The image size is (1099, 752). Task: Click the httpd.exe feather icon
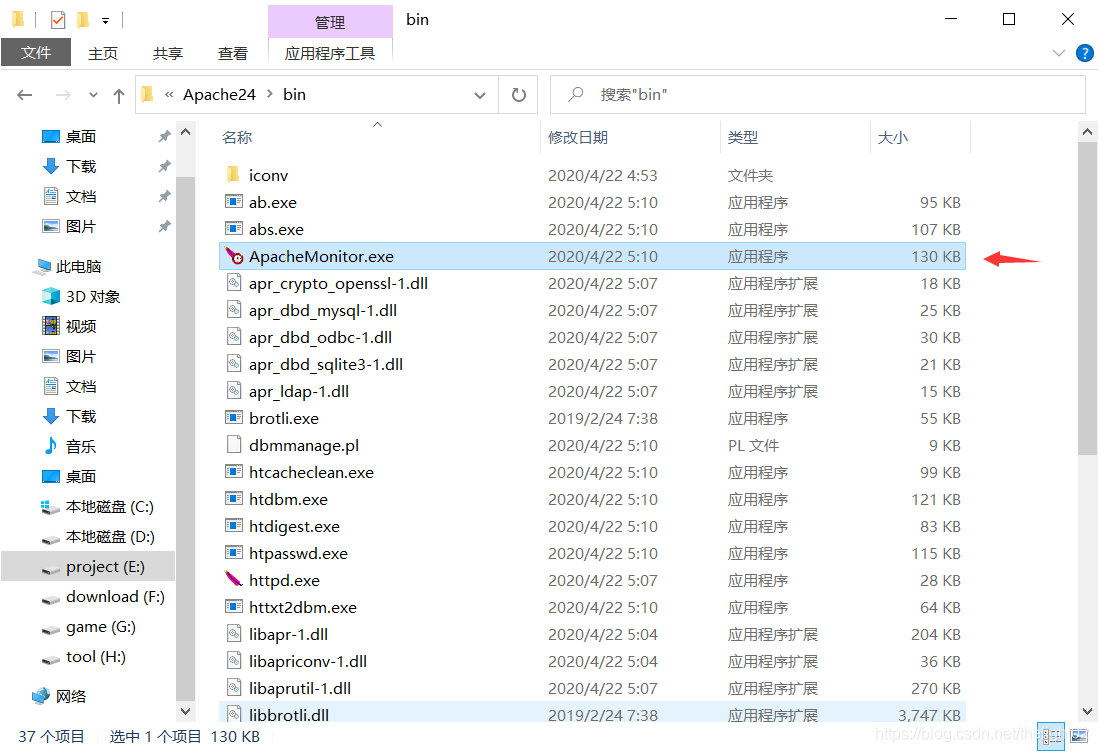pyautogui.click(x=233, y=580)
